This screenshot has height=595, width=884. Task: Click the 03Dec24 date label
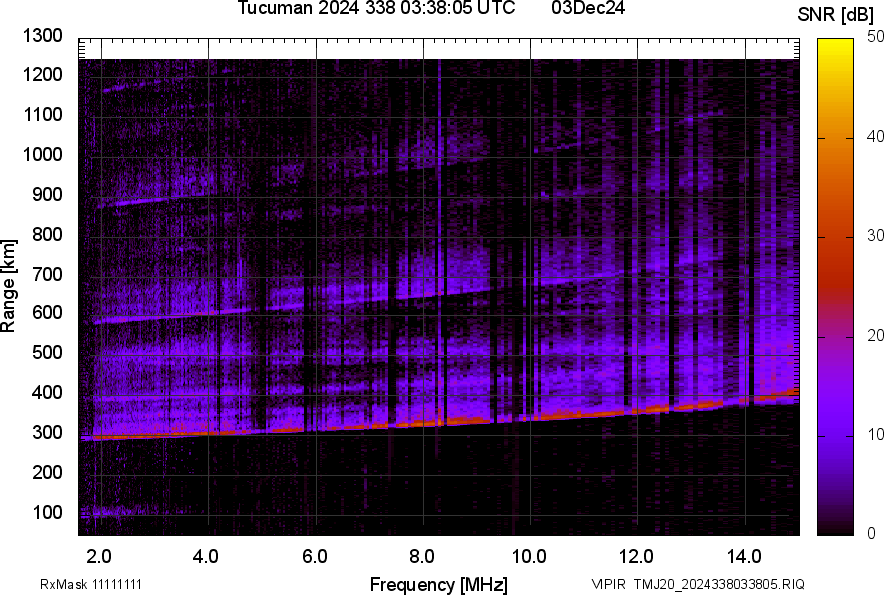click(588, 9)
